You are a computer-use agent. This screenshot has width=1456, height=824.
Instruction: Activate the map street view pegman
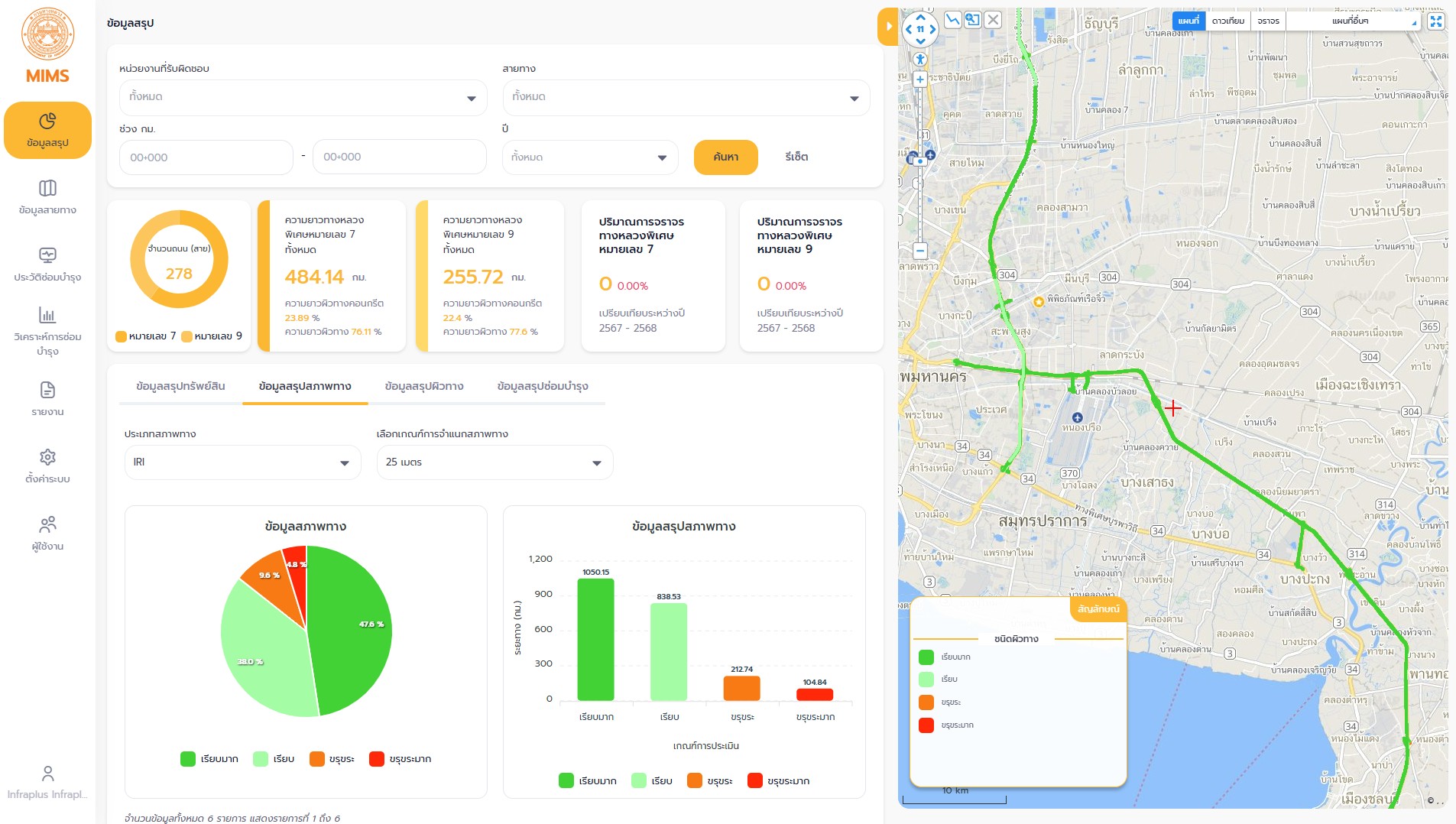click(920, 59)
